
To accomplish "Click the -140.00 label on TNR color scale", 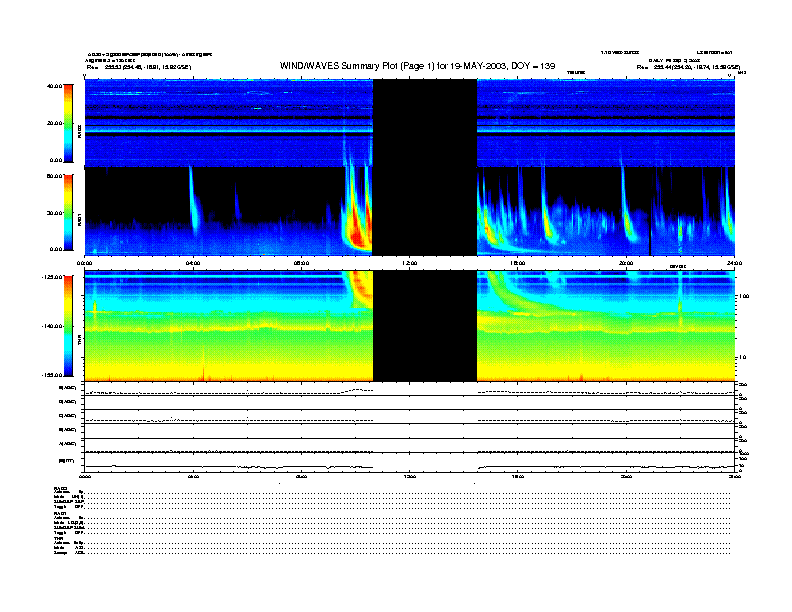I will coord(52,326).
